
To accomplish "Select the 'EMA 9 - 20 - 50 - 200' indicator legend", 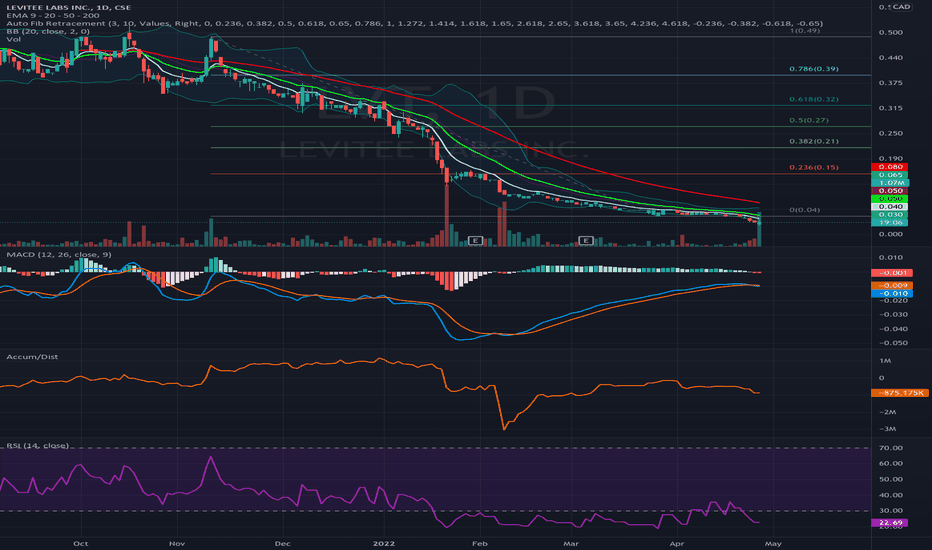I will (53, 15).
